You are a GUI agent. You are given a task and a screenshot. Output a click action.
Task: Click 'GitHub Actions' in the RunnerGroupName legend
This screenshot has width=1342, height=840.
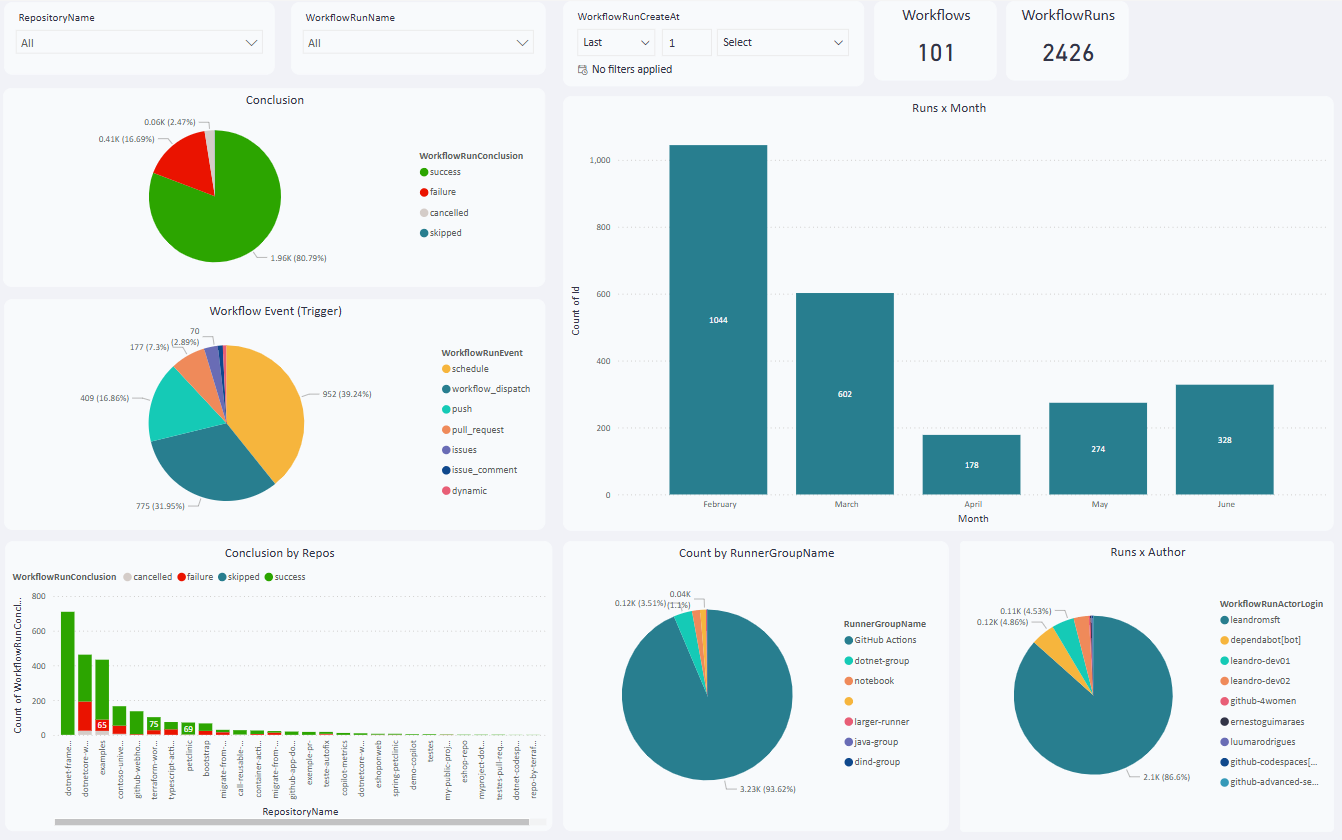880,640
